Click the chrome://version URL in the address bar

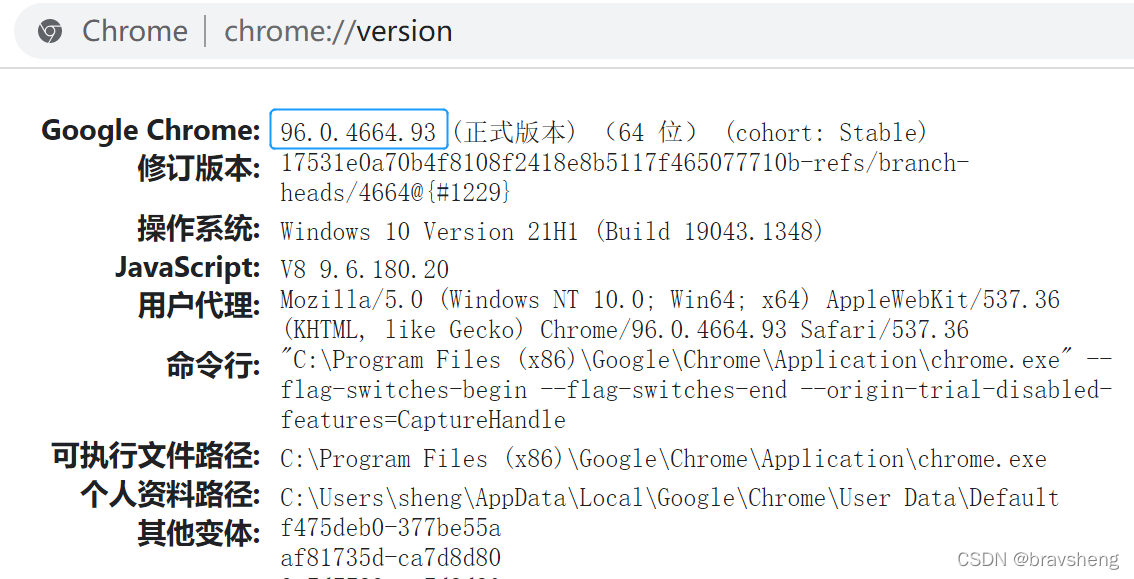[x=338, y=31]
